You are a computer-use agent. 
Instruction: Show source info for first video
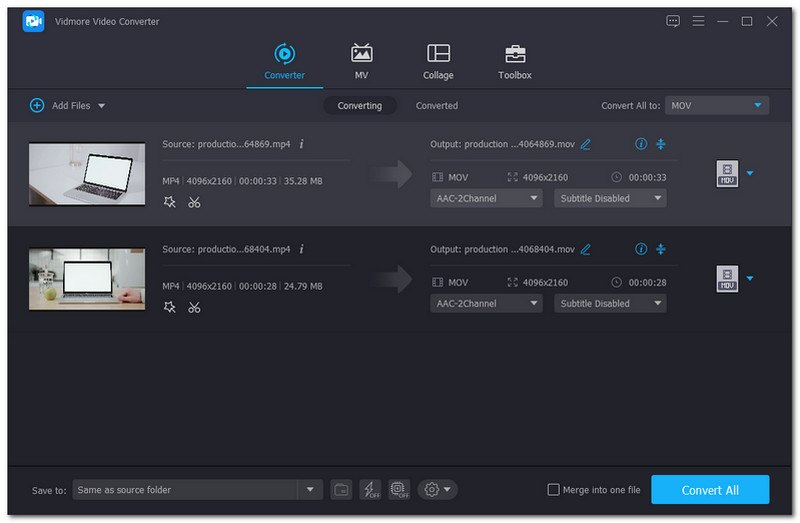point(302,144)
